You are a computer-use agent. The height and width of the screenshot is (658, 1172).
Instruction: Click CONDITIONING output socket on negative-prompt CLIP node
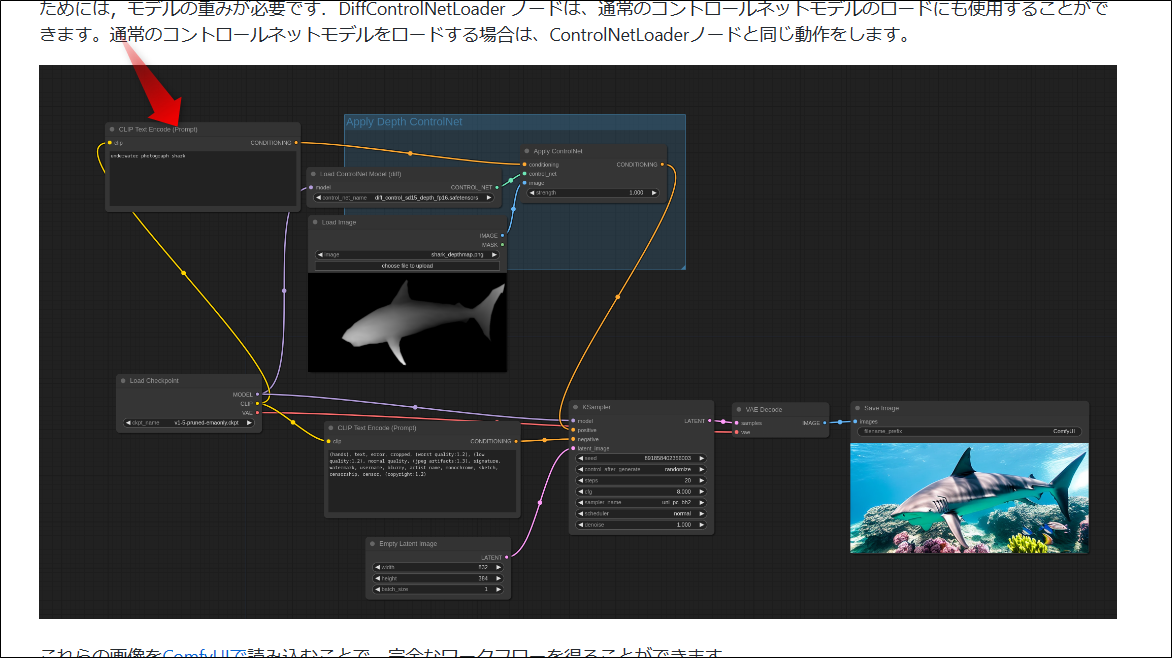point(516,441)
